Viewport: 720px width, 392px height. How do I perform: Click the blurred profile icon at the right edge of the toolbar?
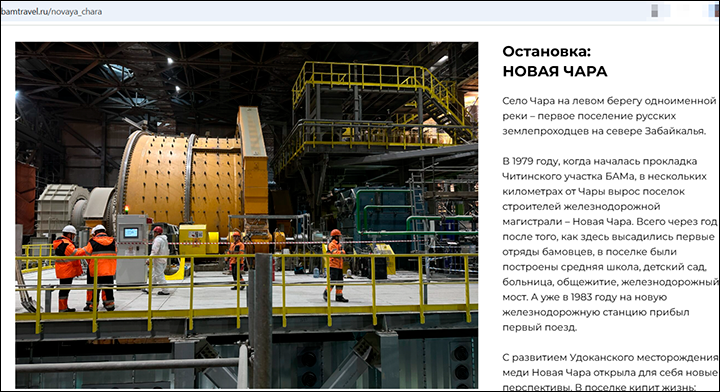coord(714,11)
